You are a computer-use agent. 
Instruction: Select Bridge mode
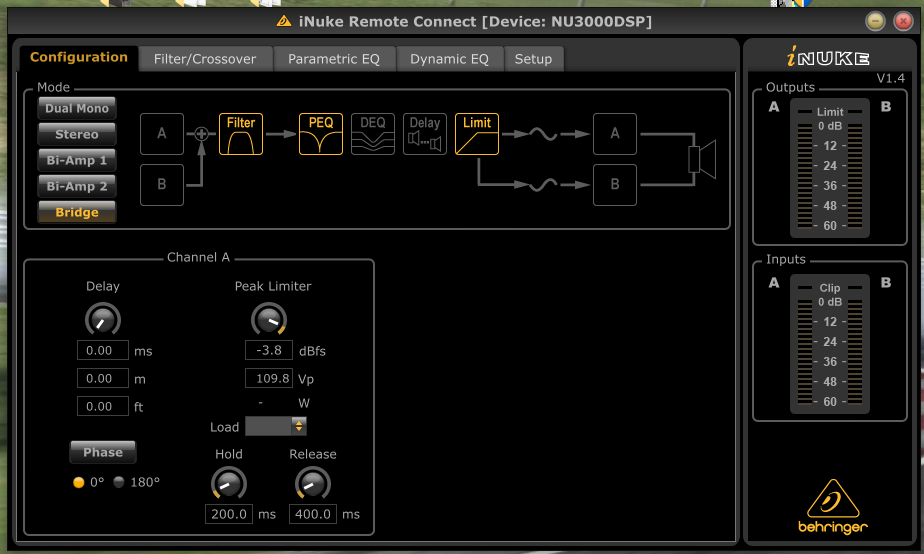tap(77, 212)
